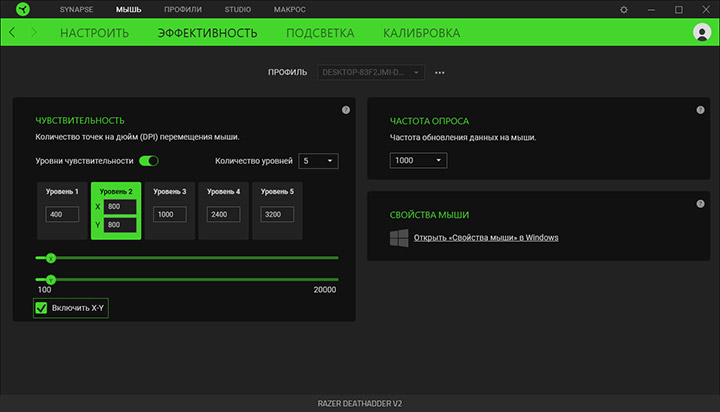Select the МЫШЬ top menu tab
The height and width of the screenshot is (412, 720).
coord(129,9)
